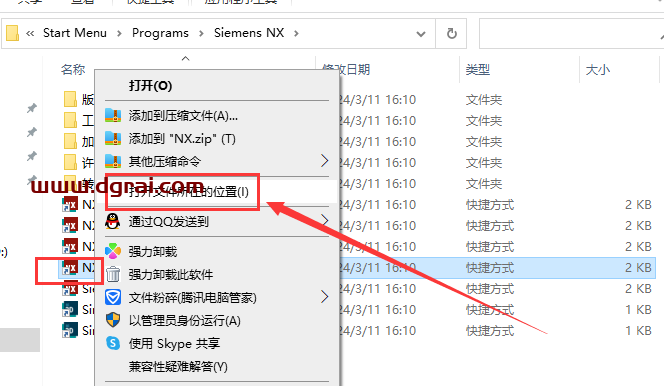Show hidden breadcrumb path via « chevron
The height and width of the screenshot is (386, 664).
(30, 33)
